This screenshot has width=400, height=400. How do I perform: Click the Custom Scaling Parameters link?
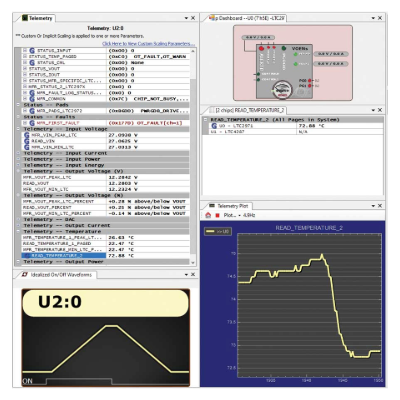click(x=148, y=44)
